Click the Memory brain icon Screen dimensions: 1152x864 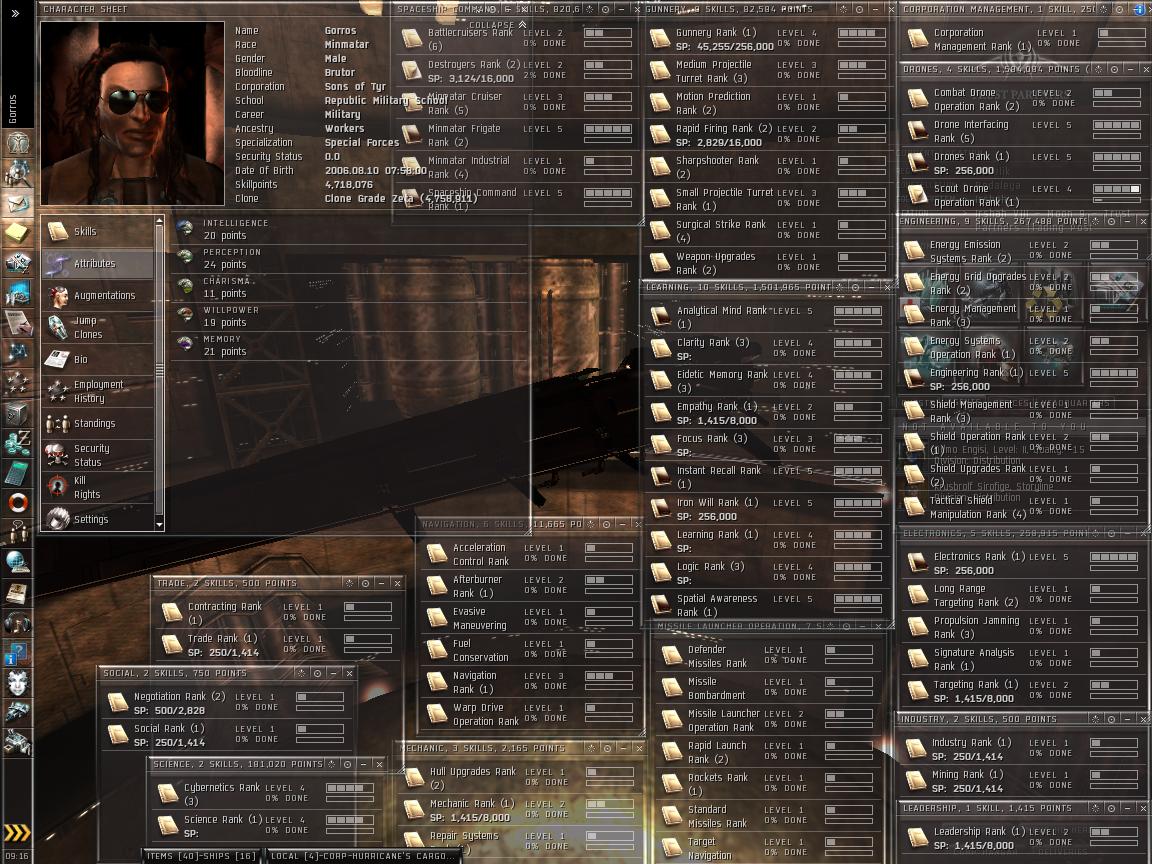pos(185,344)
